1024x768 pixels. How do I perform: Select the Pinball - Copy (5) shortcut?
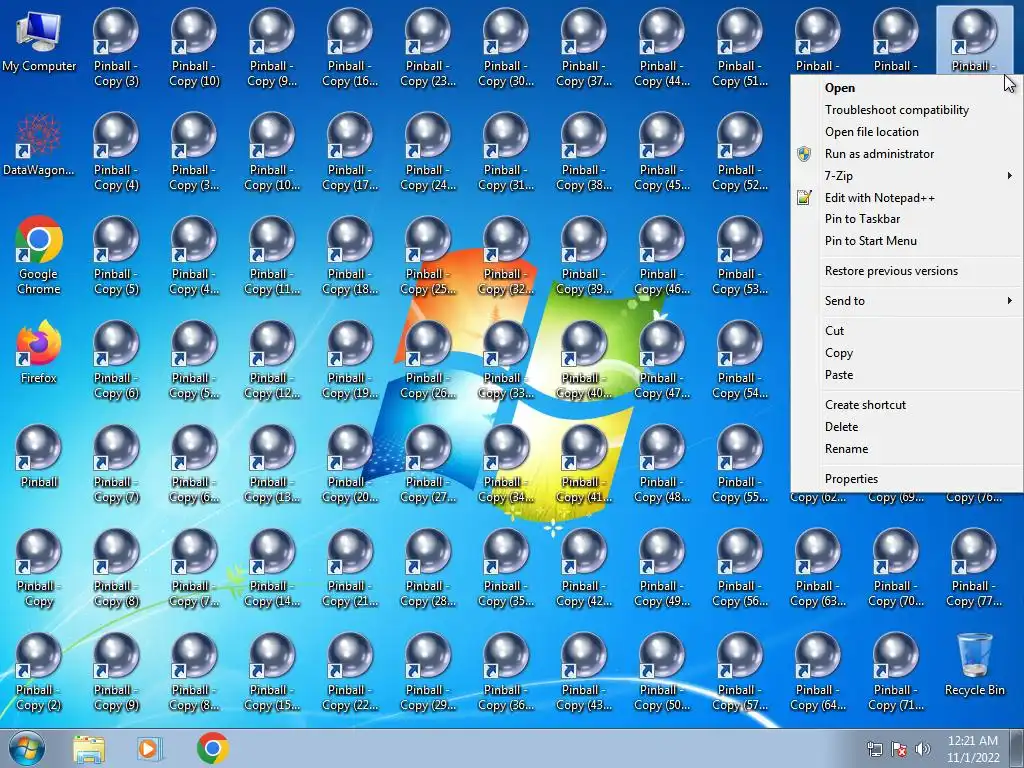[116, 255]
